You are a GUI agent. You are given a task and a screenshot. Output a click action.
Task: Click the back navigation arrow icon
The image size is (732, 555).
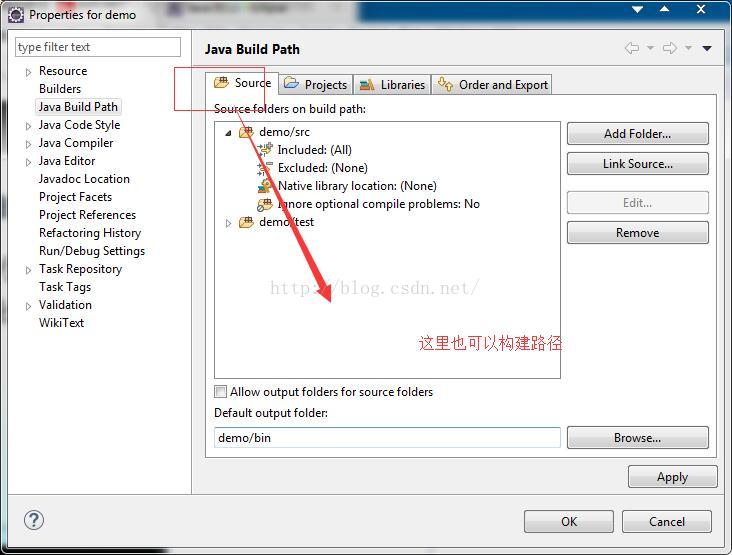(x=632, y=48)
